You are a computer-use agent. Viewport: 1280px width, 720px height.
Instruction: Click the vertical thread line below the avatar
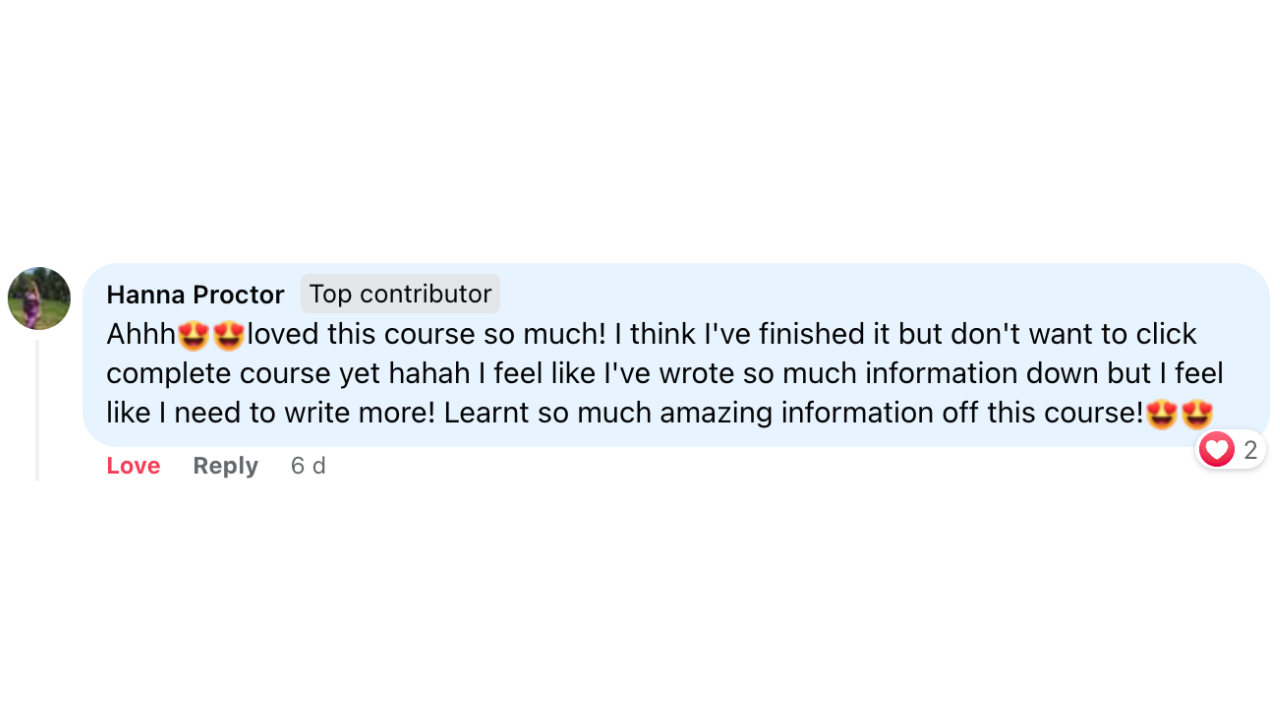(37, 410)
